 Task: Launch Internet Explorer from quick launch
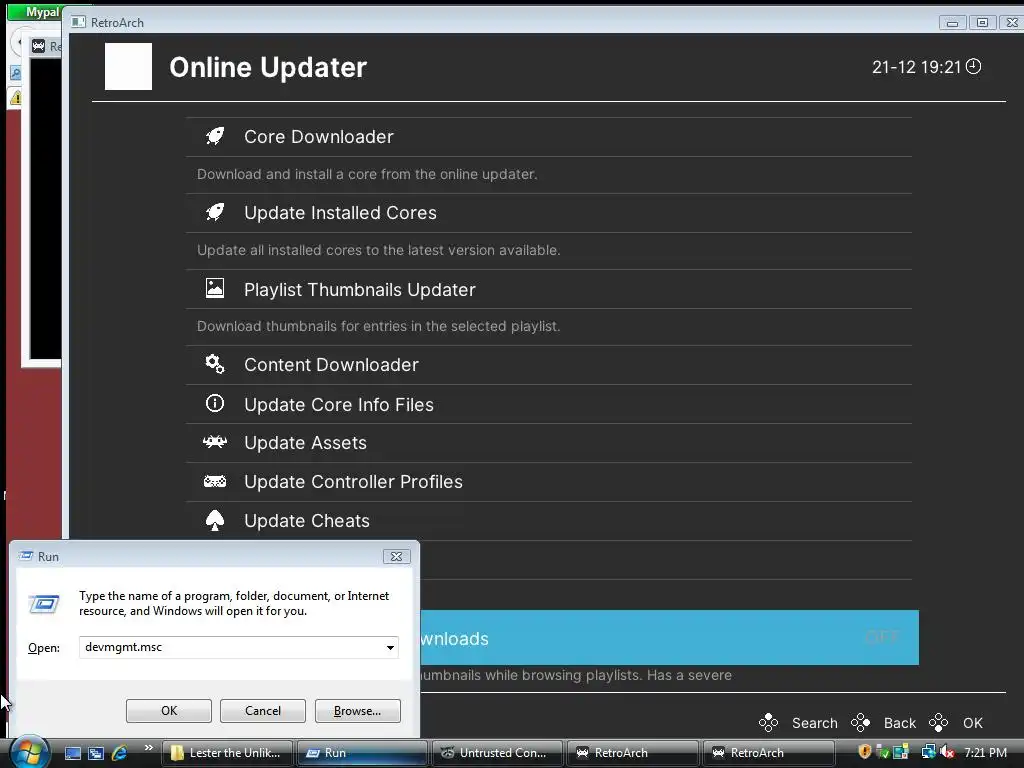pyautogui.click(x=120, y=753)
